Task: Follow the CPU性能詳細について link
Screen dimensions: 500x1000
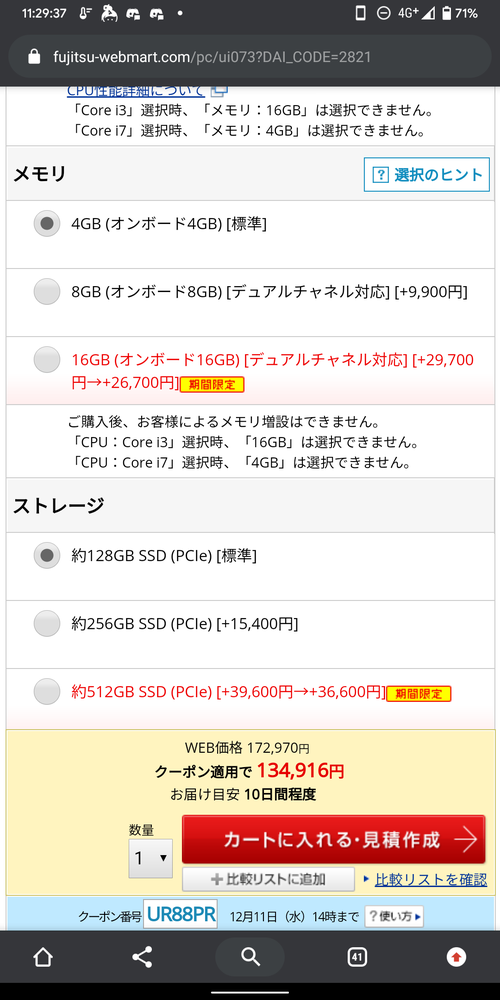Action: [x=136, y=91]
